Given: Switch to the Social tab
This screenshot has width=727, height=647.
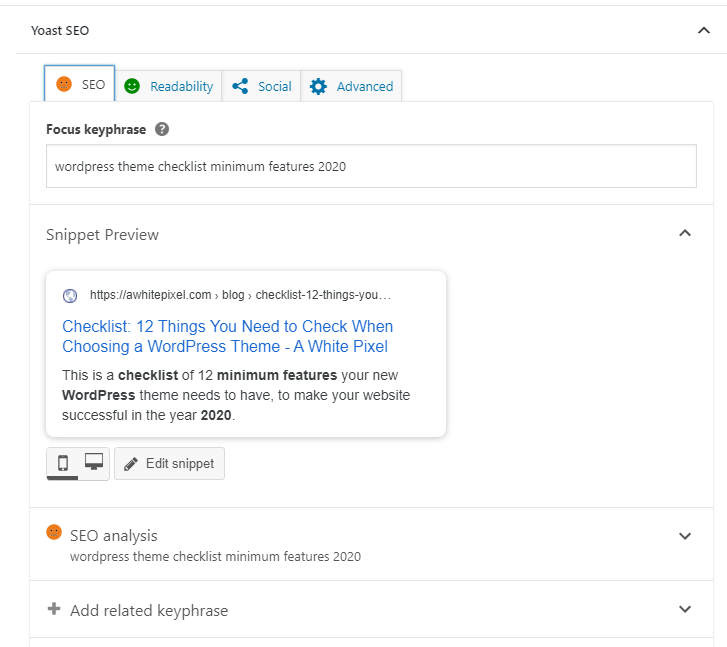Looking at the screenshot, I should 261,86.
